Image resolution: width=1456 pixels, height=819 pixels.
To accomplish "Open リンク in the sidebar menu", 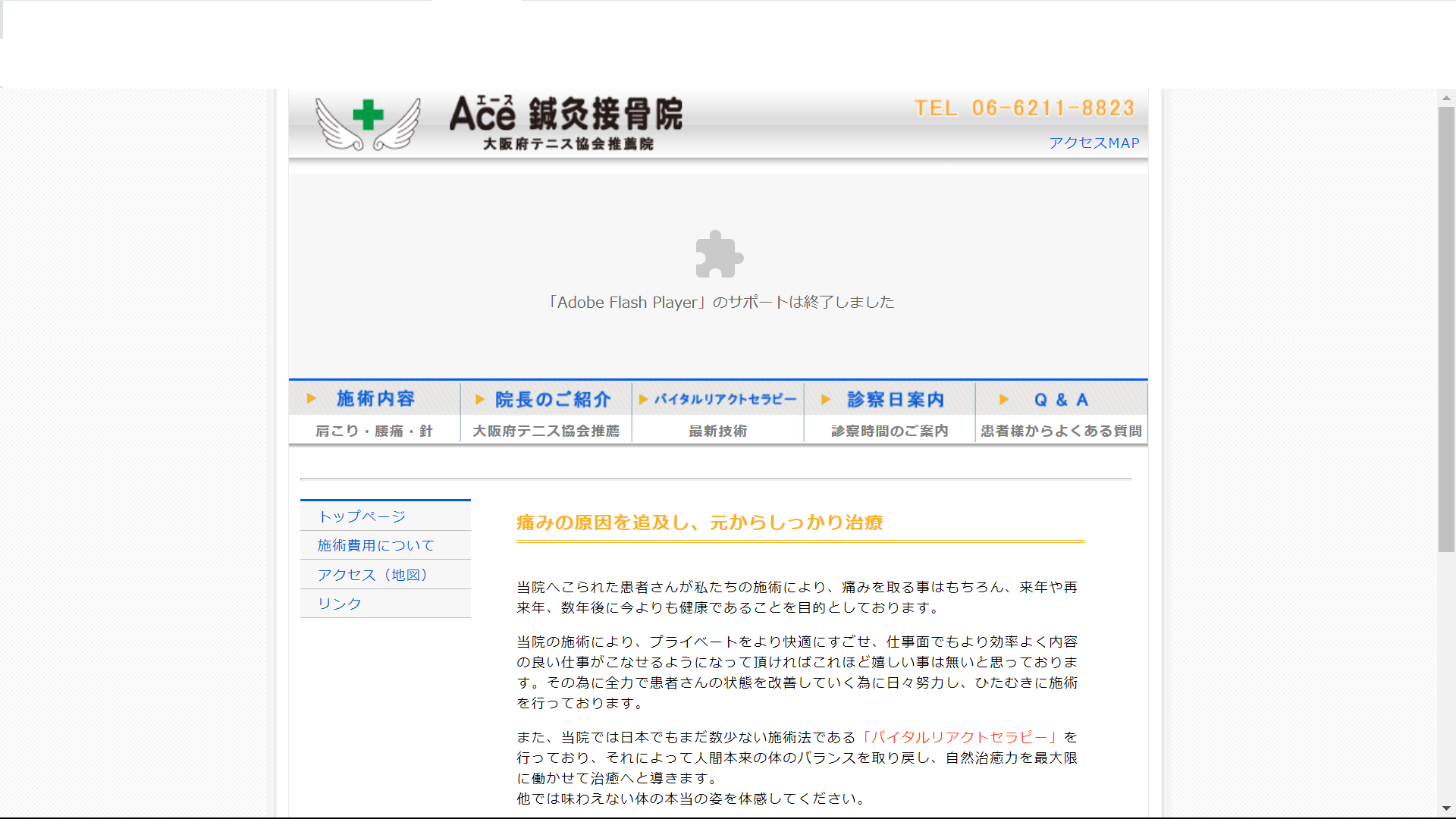I will [385, 604].
